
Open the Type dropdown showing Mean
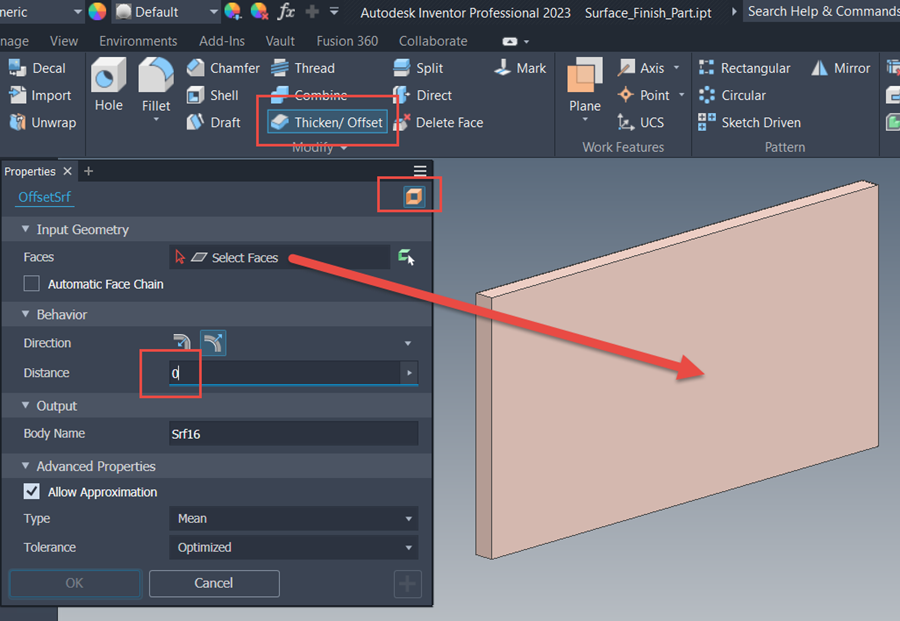click(293, 518)
